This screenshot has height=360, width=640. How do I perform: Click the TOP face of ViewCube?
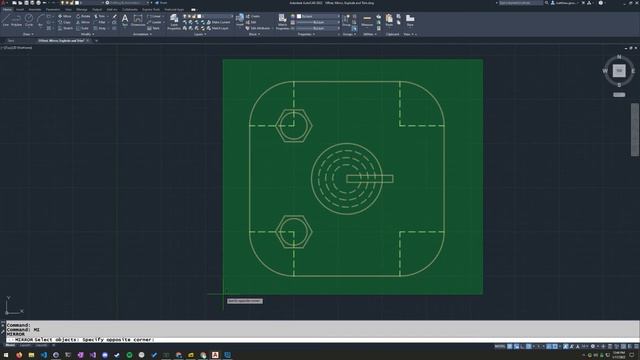(619, 71)
